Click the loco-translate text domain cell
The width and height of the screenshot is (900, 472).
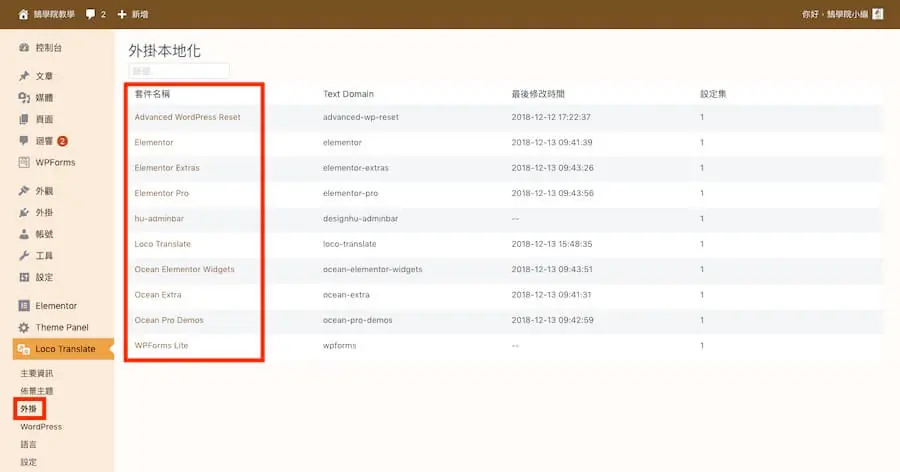pyautogui.click(x=350, y=244)
